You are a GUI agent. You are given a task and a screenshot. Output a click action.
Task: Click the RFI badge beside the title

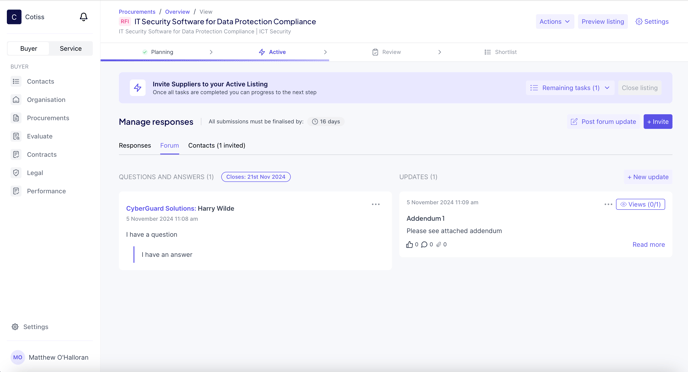coord(125,21)
